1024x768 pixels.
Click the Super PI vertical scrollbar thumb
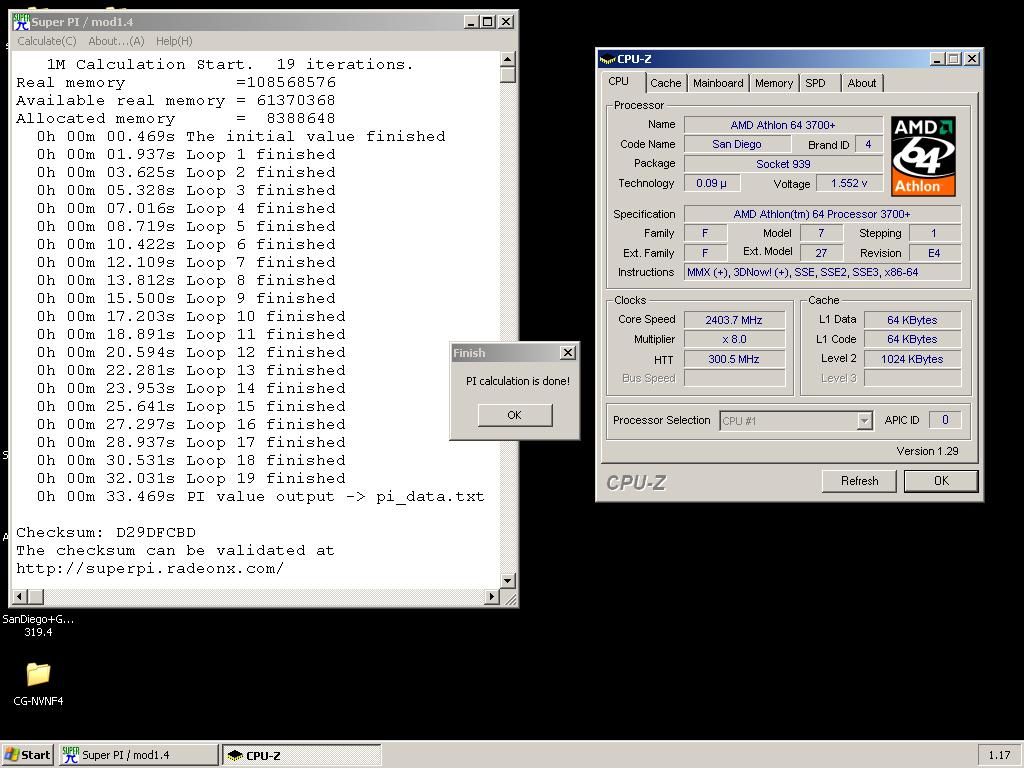(x=508, y=74)
